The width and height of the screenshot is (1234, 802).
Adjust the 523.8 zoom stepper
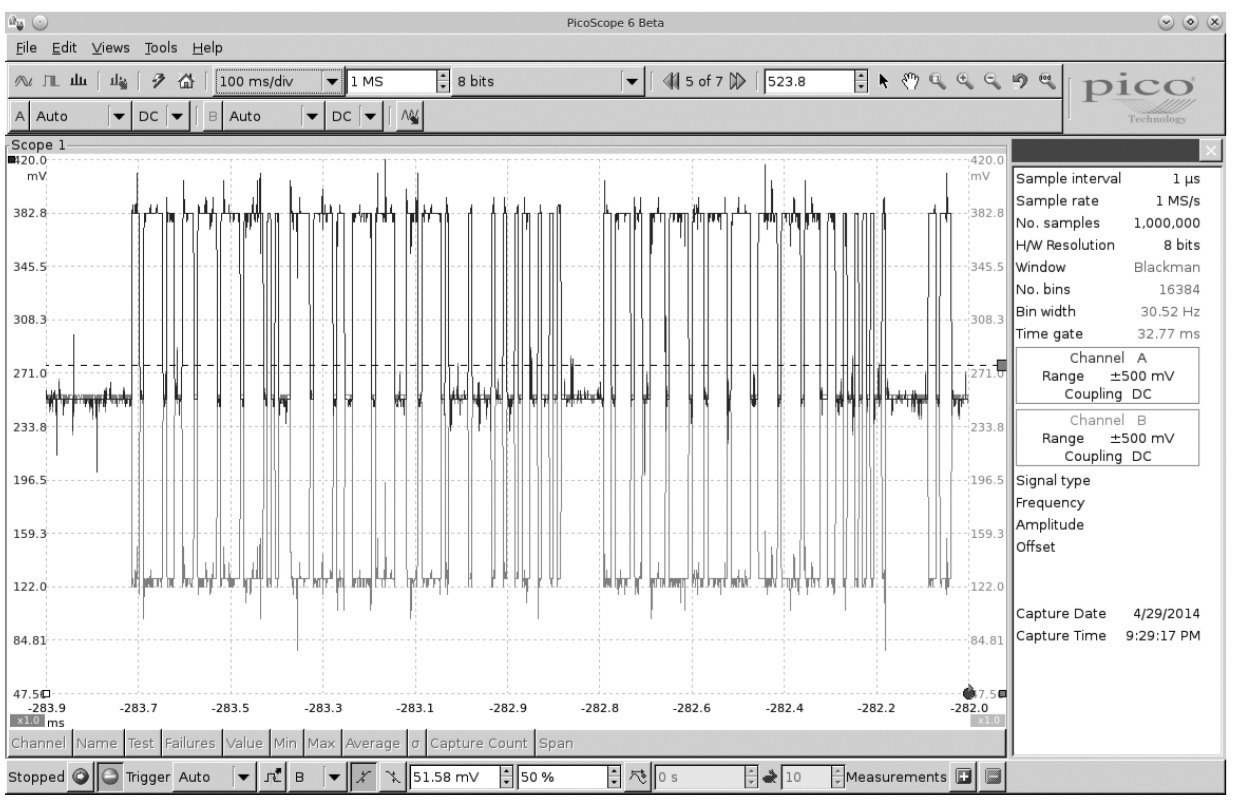pos(861,81)
